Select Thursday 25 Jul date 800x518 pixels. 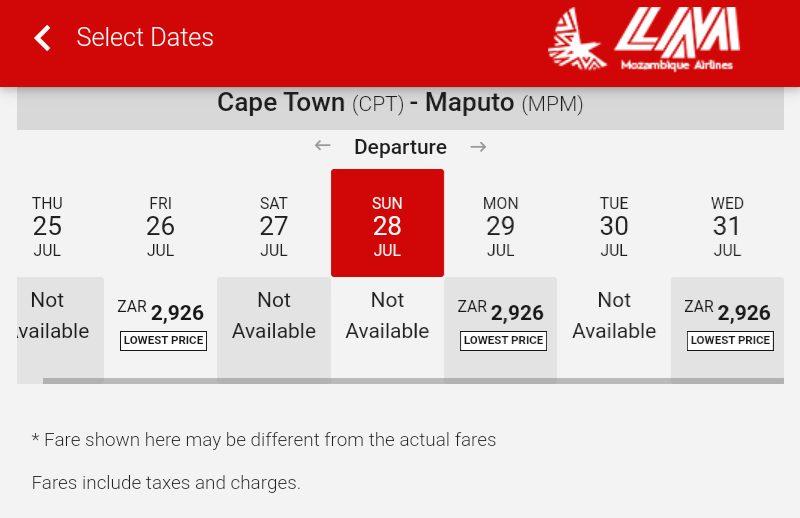(x=47, y=226)
